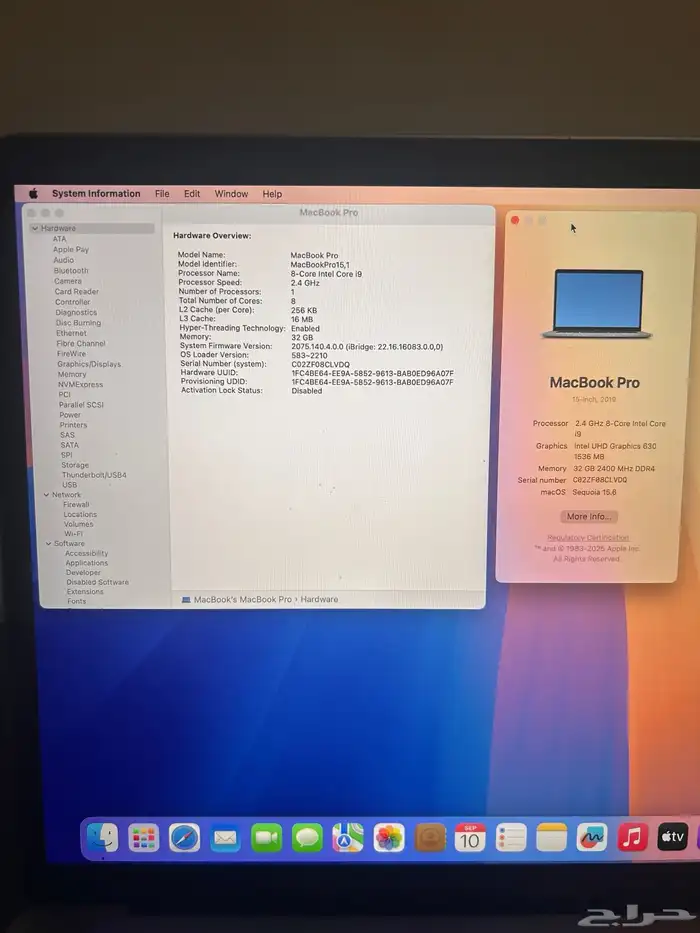Open the Window menu

(x=231, y=194)
